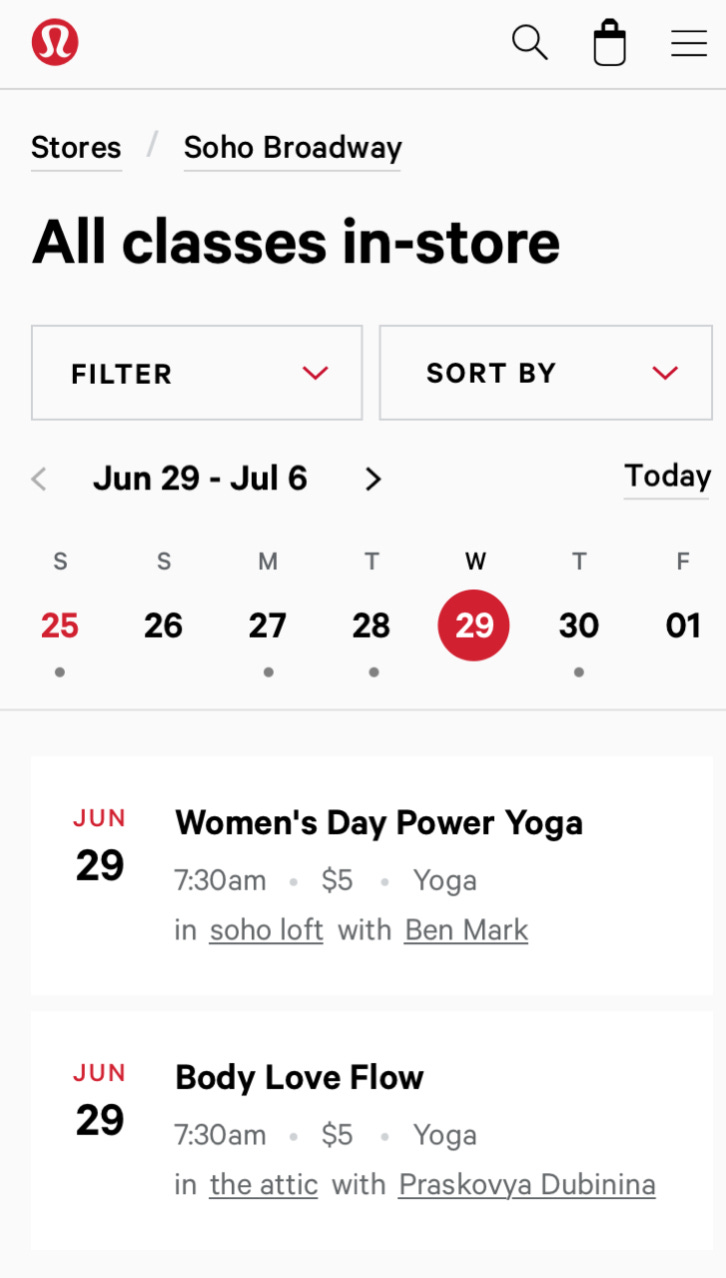The height and width of the screenshot is (1278, 726).
Task: Open the shopping bag icon
Action: coord(609,44)
